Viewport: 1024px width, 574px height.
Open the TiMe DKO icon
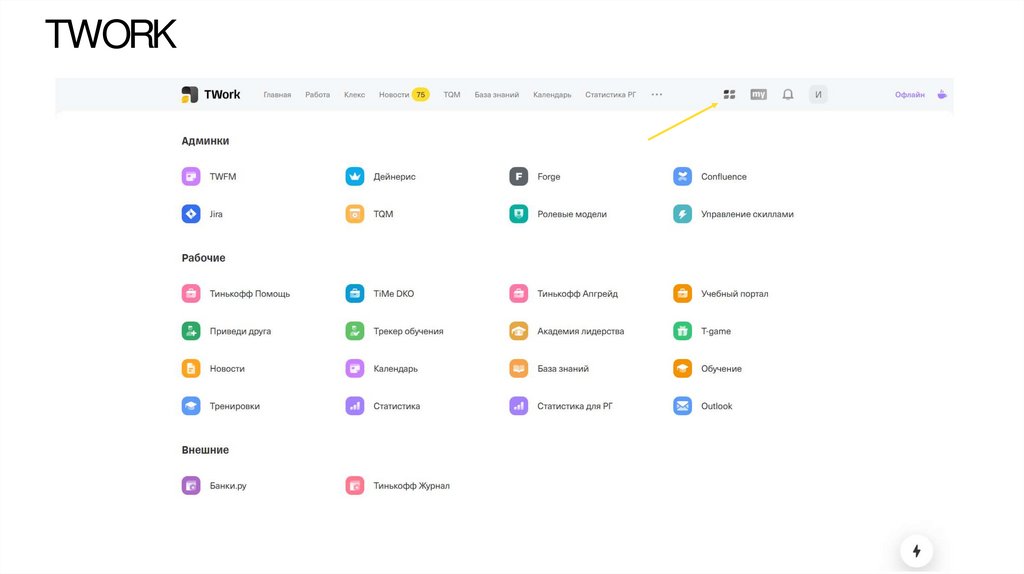(x=355, y=293)
